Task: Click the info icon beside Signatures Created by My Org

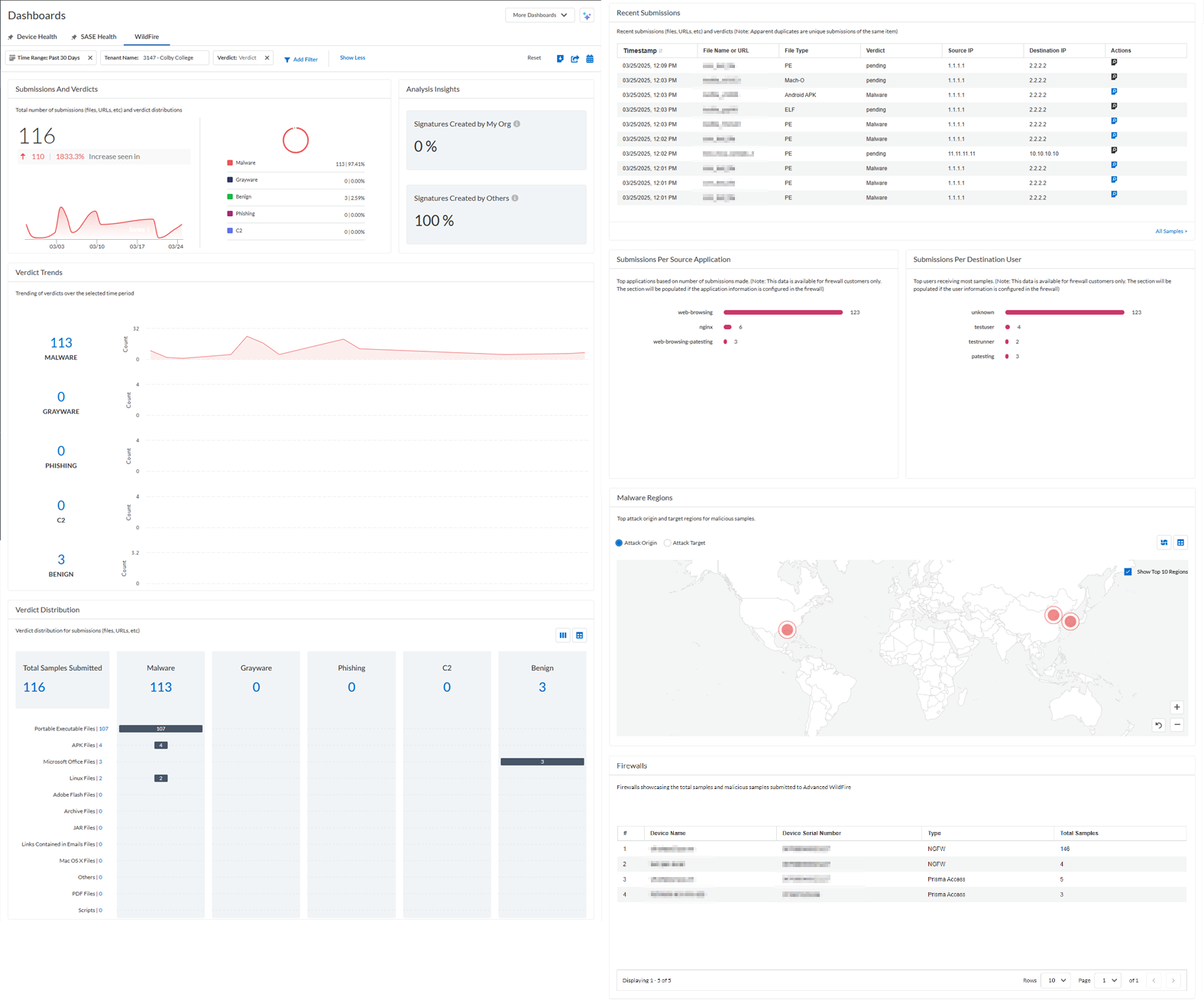Action: 517,124
